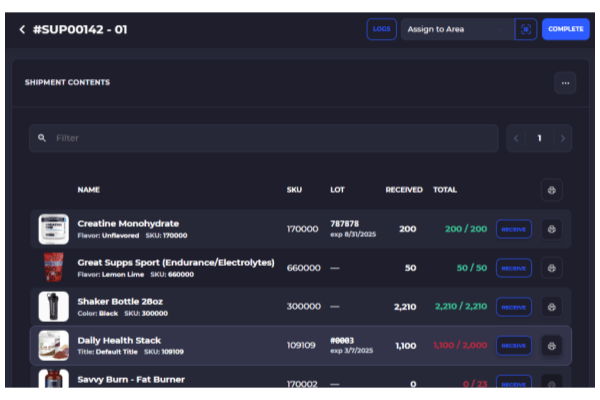Click lot number 787878
The width and height of the screenshot is (600, 400).
[x=345, y=224]
